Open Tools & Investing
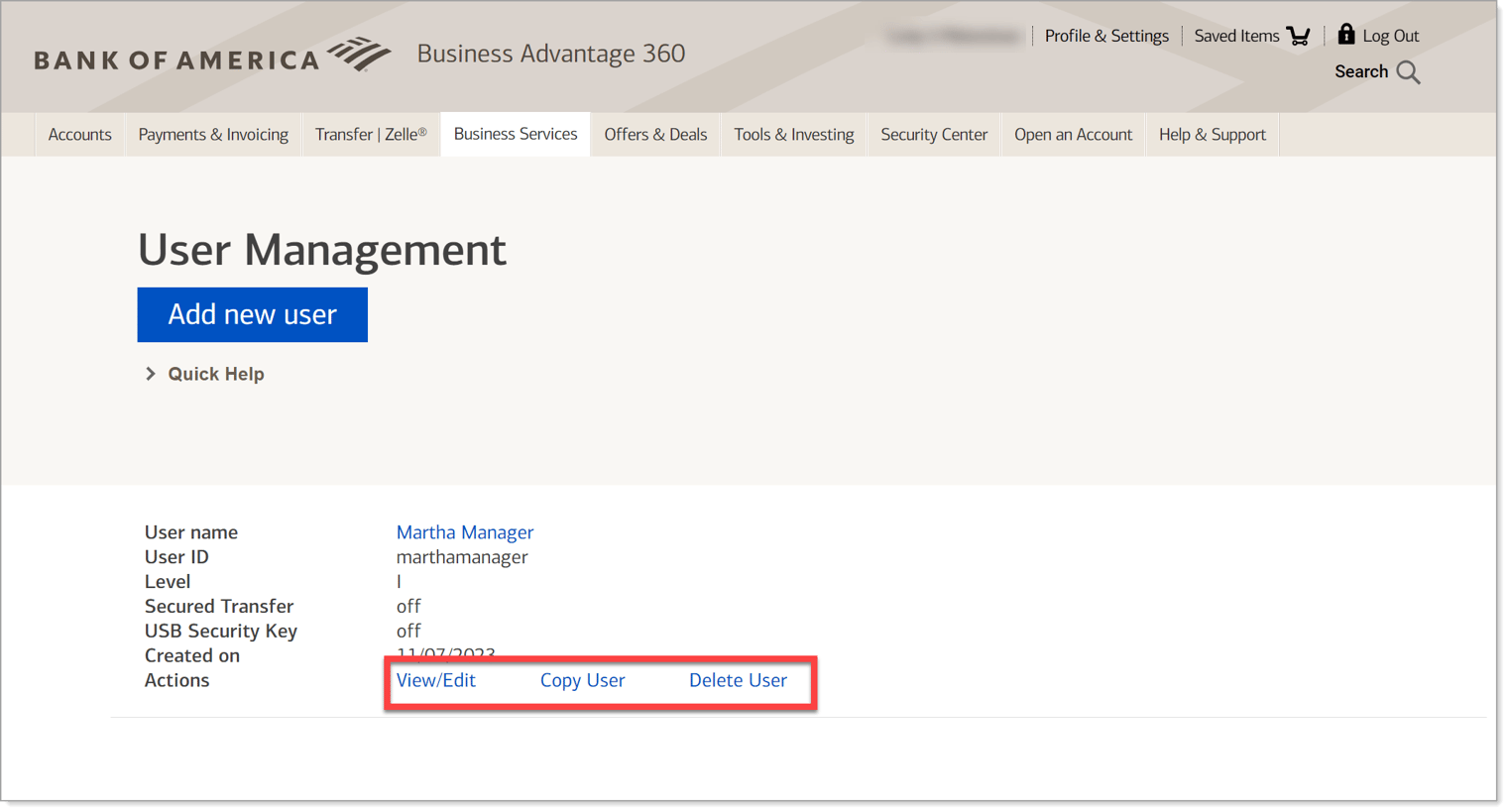 coord(793,134)
